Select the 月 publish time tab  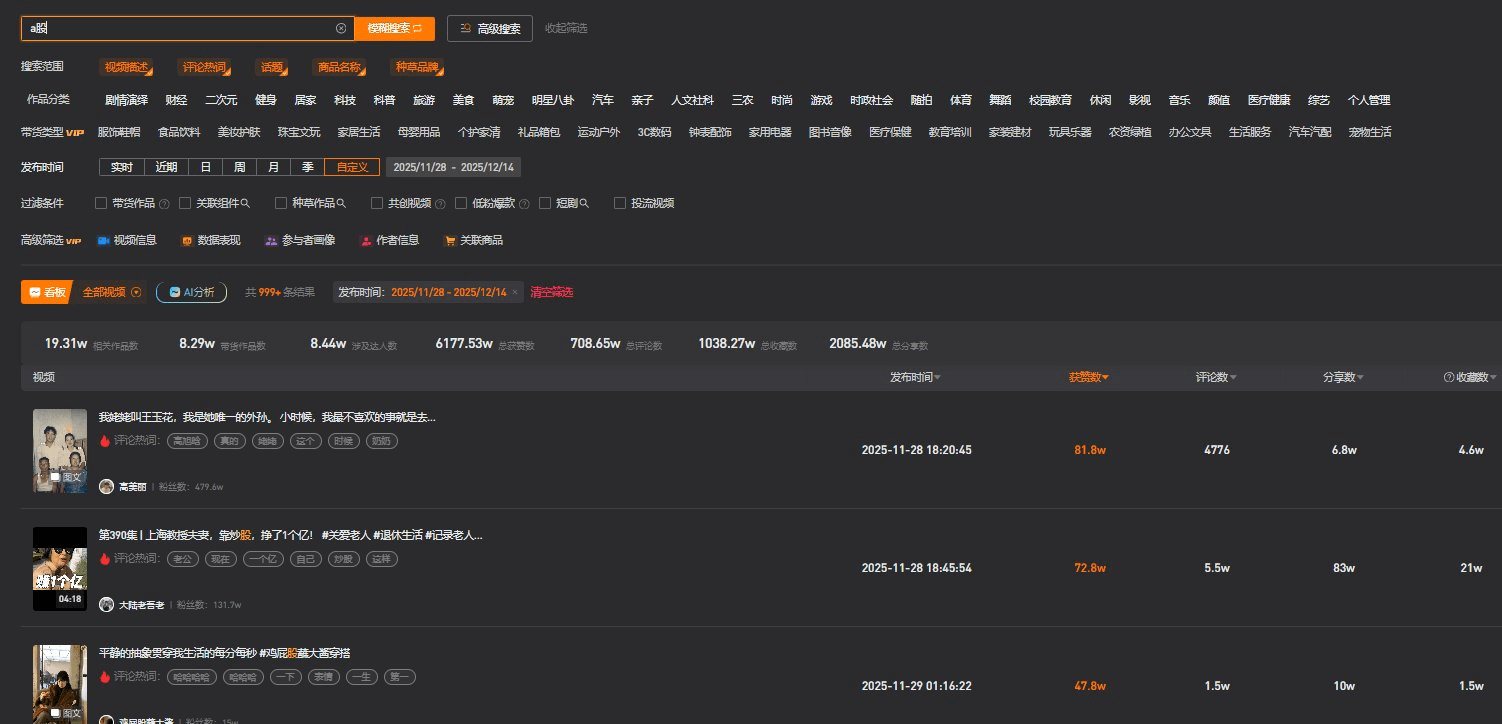click(x=273, y=167)
